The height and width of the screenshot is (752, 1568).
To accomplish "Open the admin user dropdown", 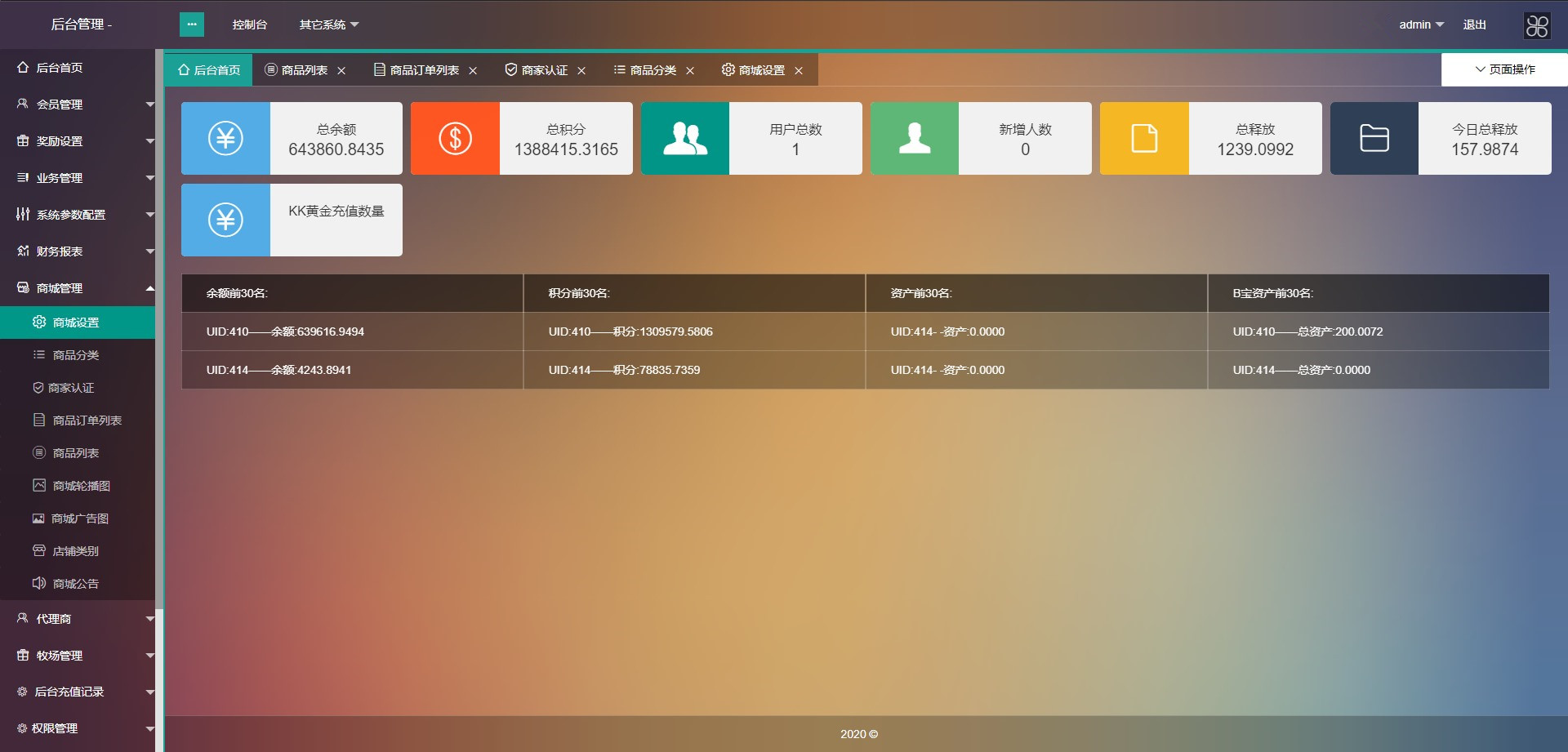I will click(1421, 24).
